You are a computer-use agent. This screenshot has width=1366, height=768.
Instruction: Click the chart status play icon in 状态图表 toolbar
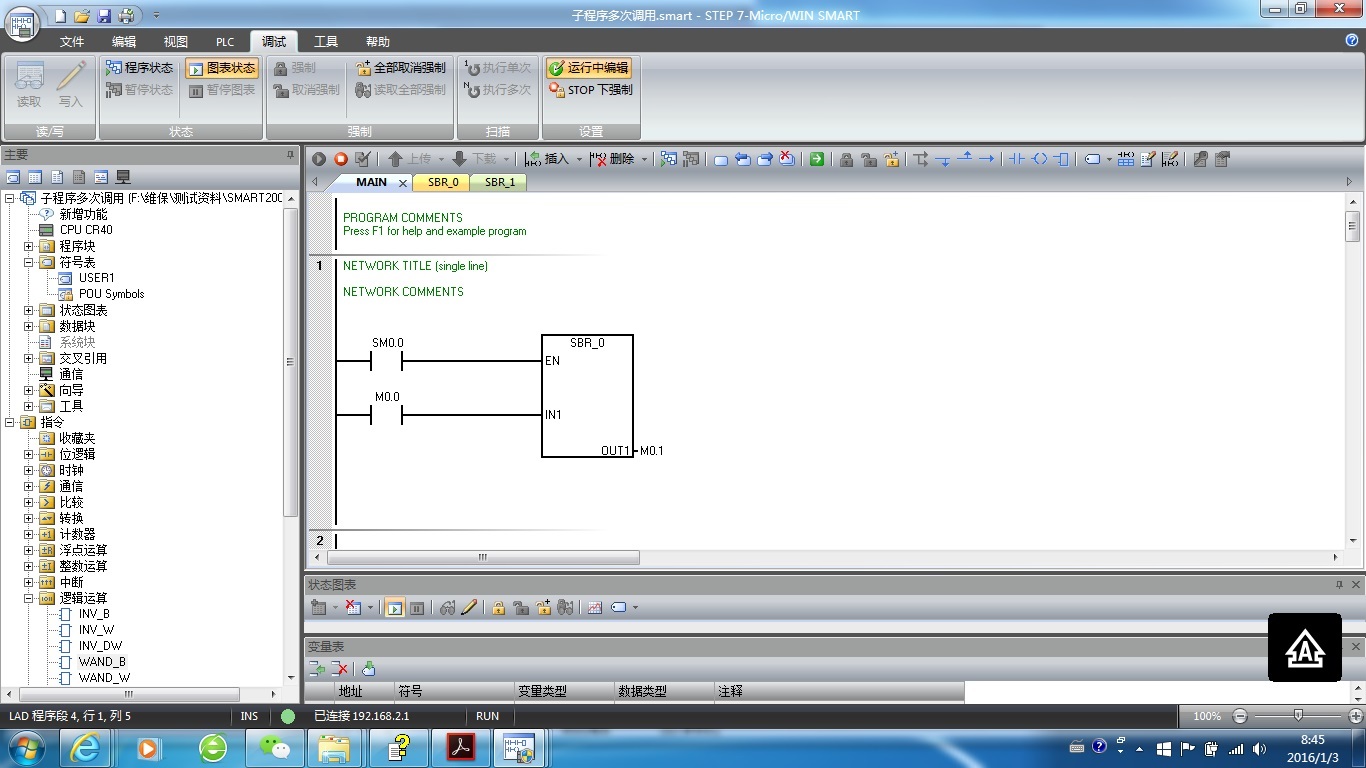[395, 607]
